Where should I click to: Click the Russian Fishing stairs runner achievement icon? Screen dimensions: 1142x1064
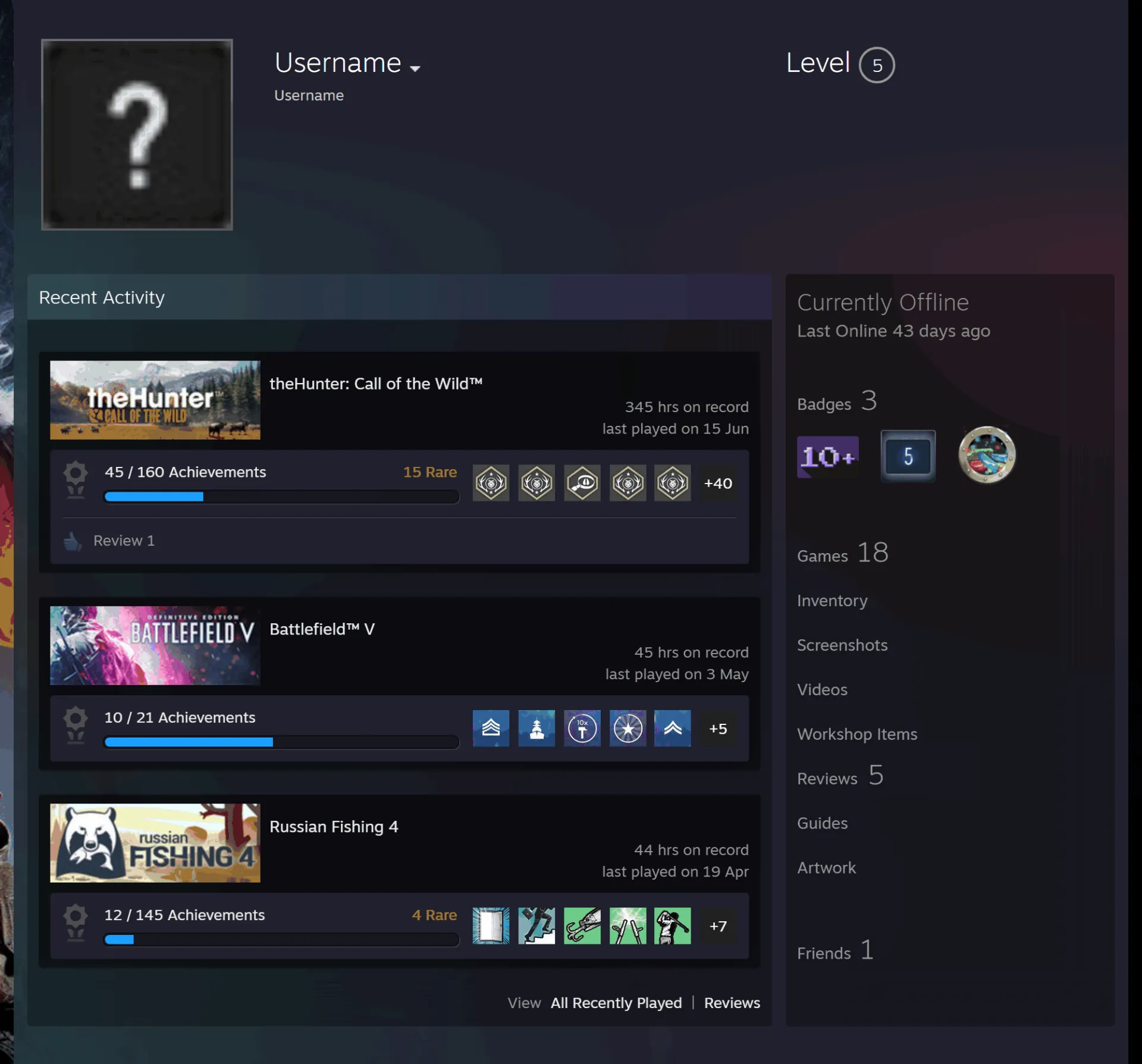tap(537, 925)
